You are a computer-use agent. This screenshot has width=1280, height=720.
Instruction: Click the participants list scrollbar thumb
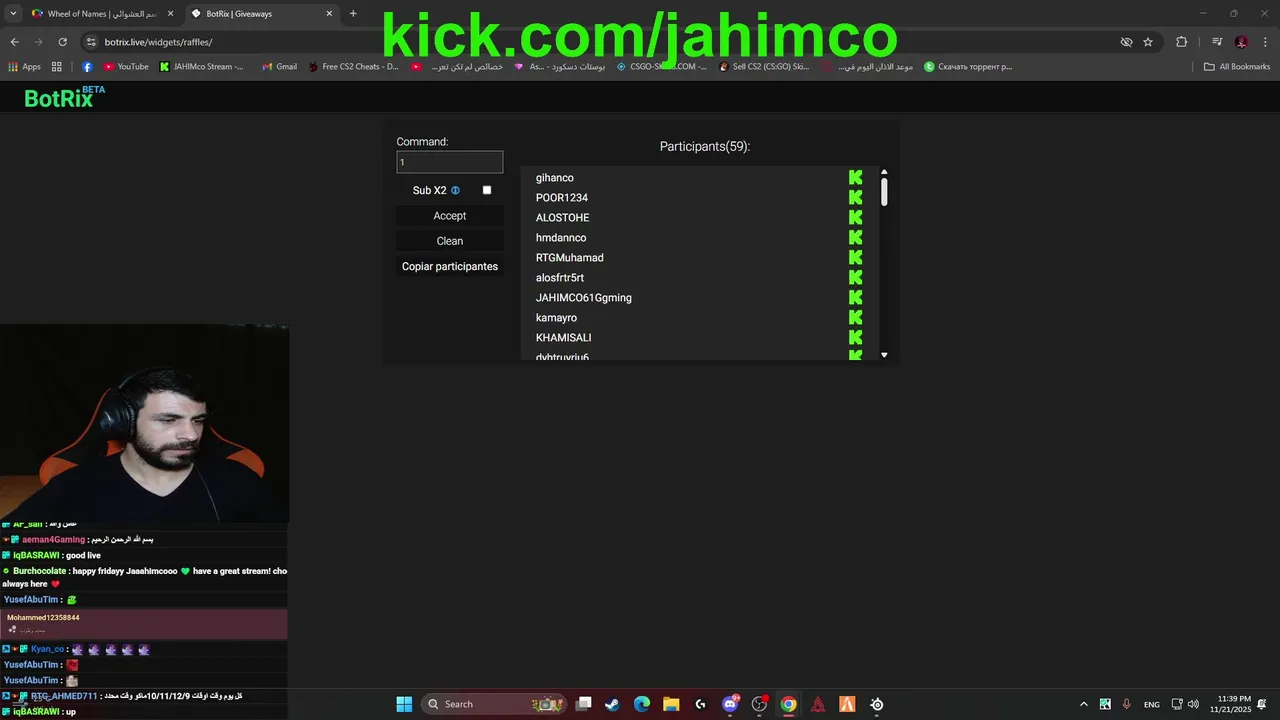[884, 190]
